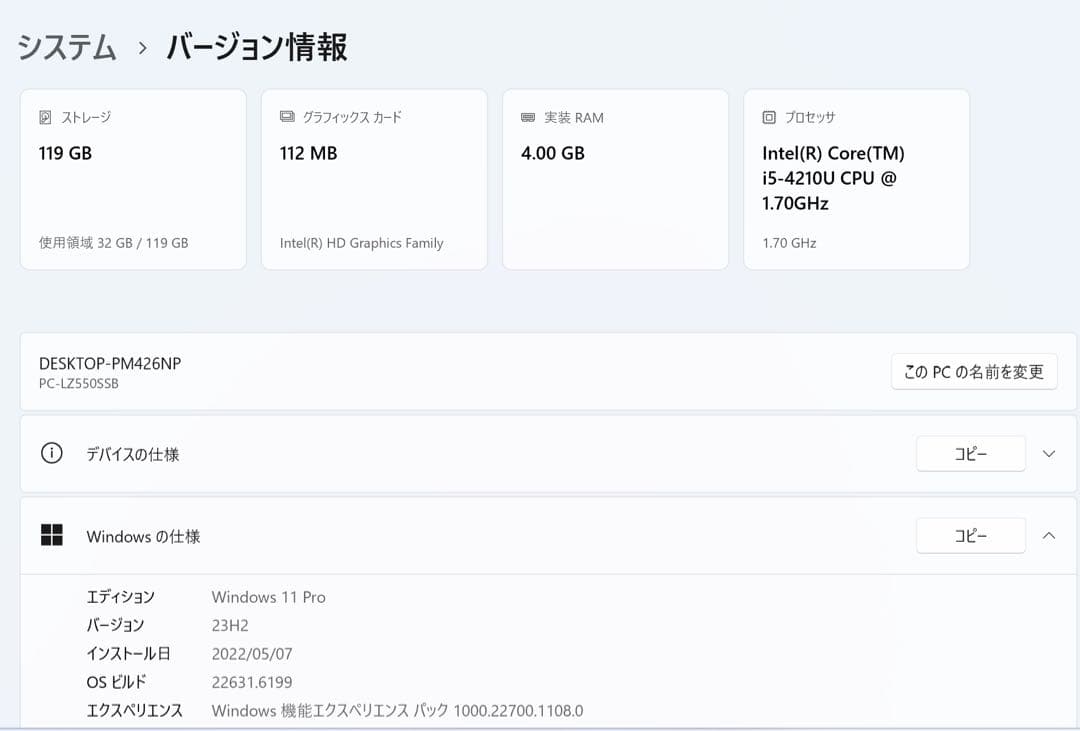The image size is (1080, 731).
Task: Click the info icon next to デバイスの仕様
Action: tap(52, 453)
